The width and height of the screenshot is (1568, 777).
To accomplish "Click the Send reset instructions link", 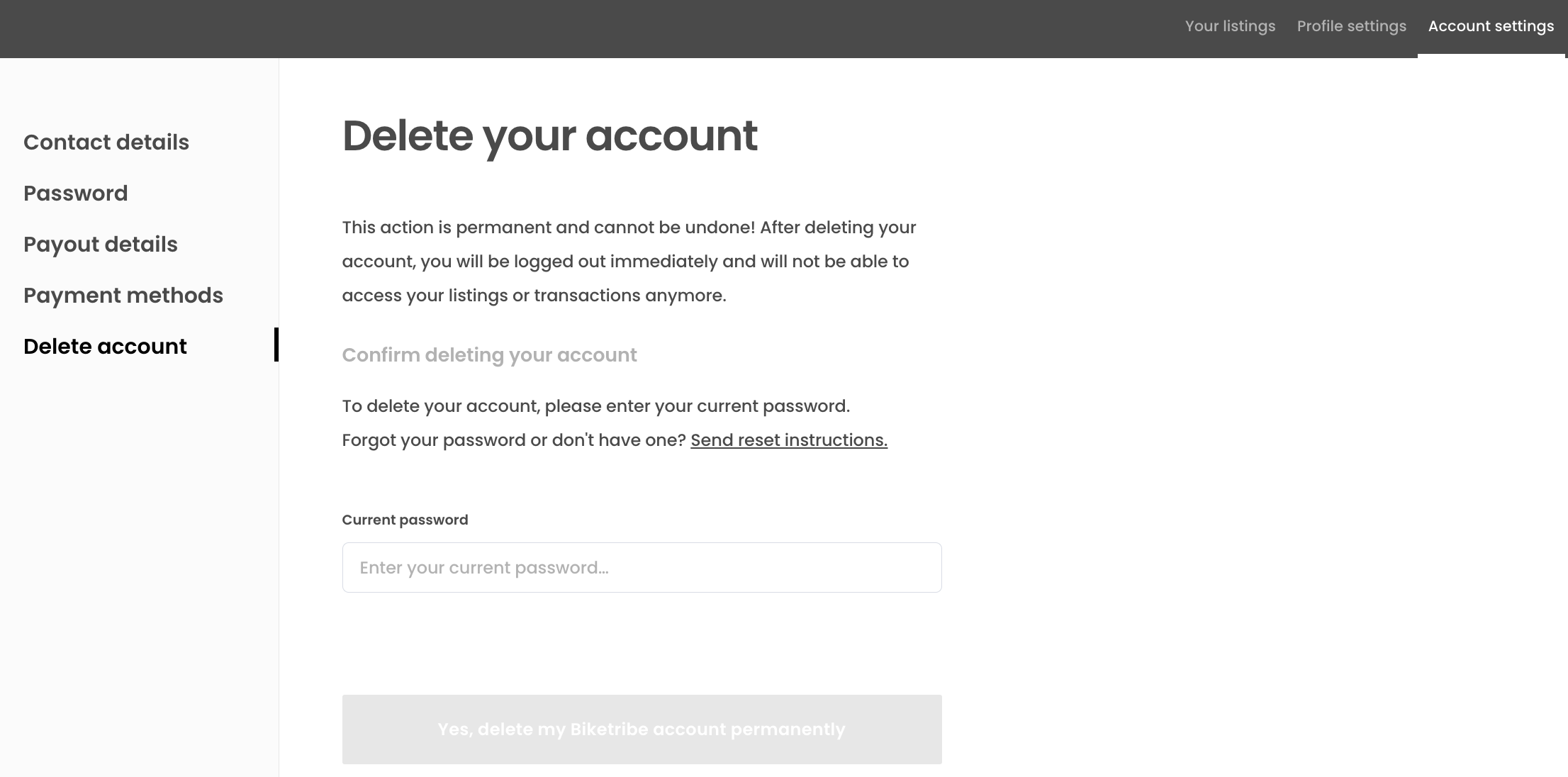I will 789,440.
